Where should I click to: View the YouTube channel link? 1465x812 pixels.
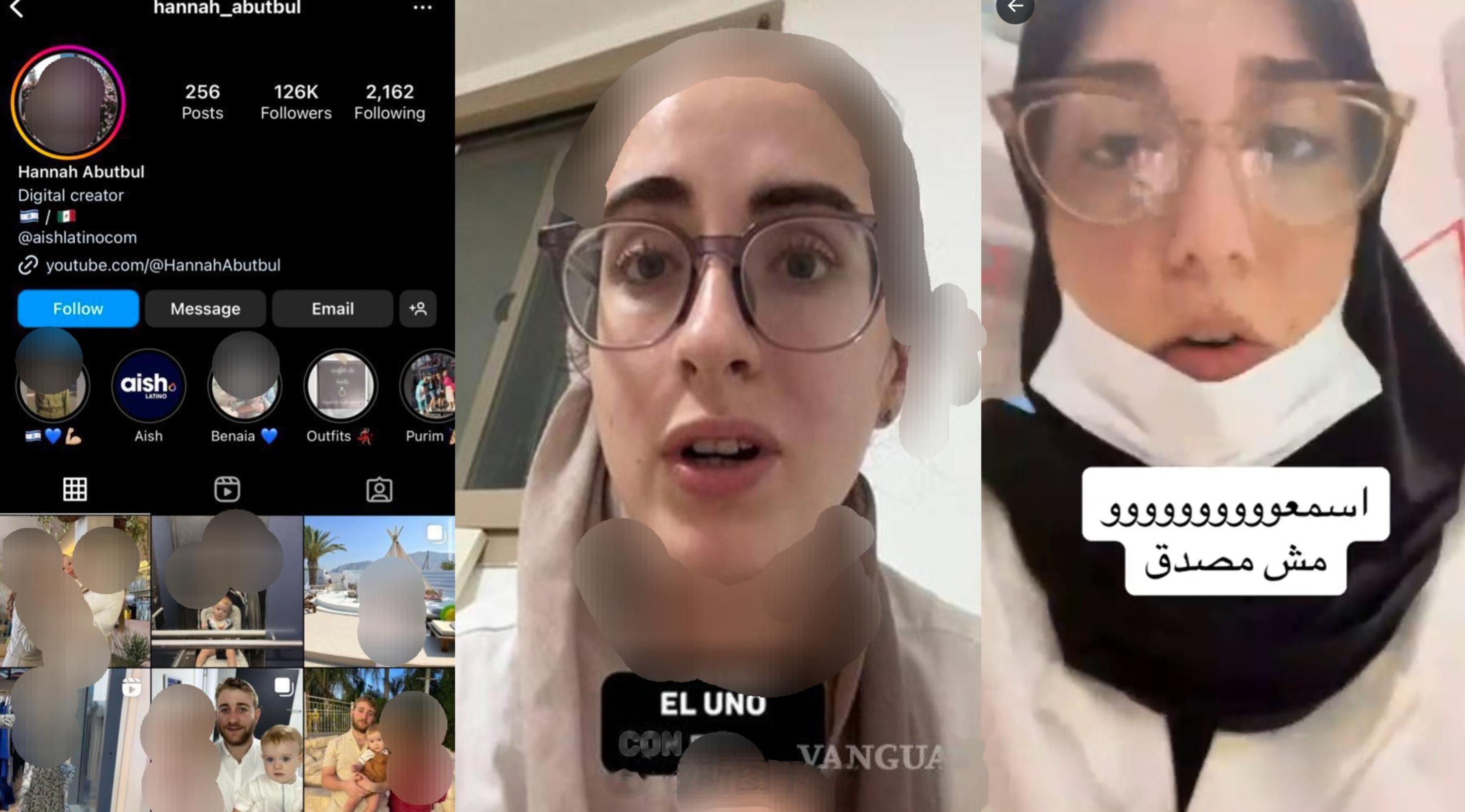click(163, 265)
